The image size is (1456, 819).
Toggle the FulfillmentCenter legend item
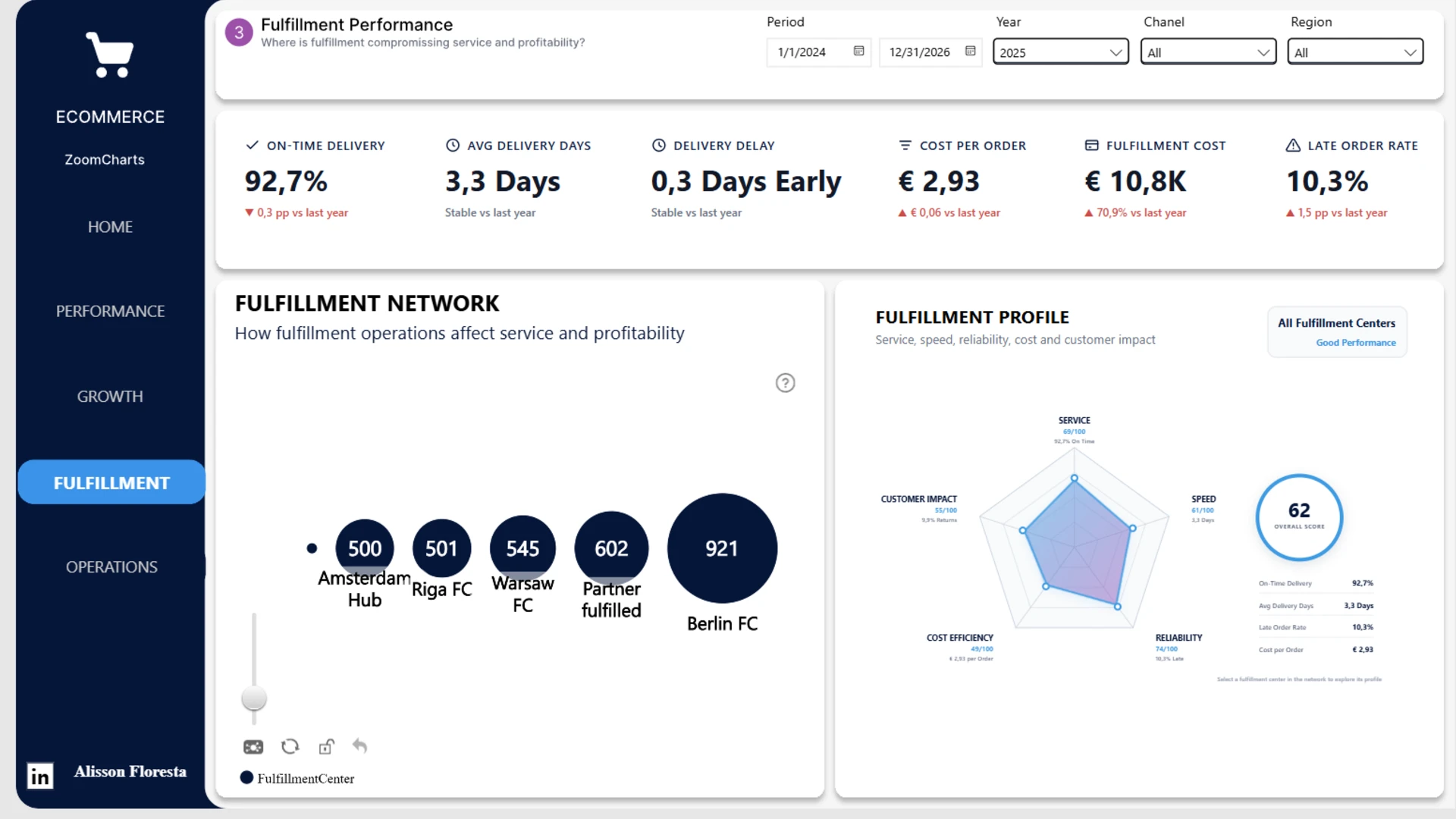(x=297, y=778)
